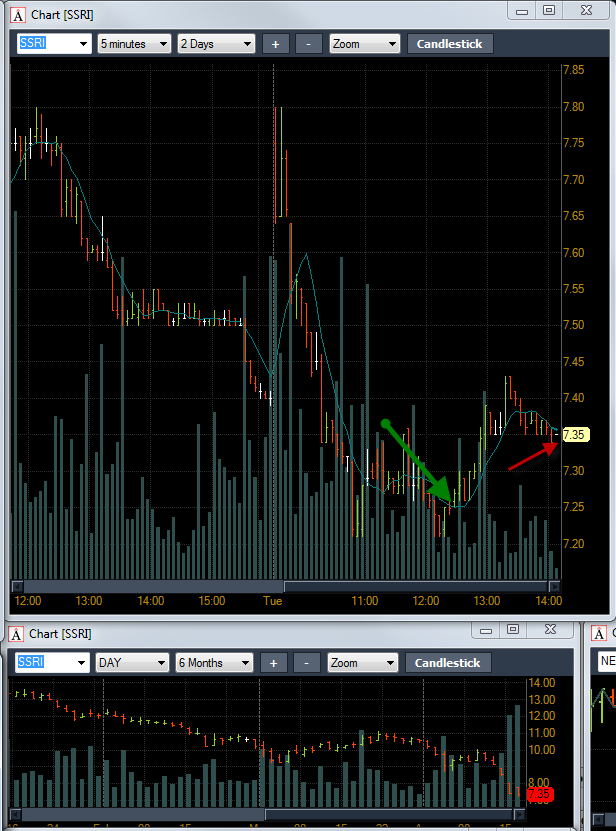Click plus button in upper chart toolbar
616x831 pixels.
pyautogui.click(x=276, y=44)
